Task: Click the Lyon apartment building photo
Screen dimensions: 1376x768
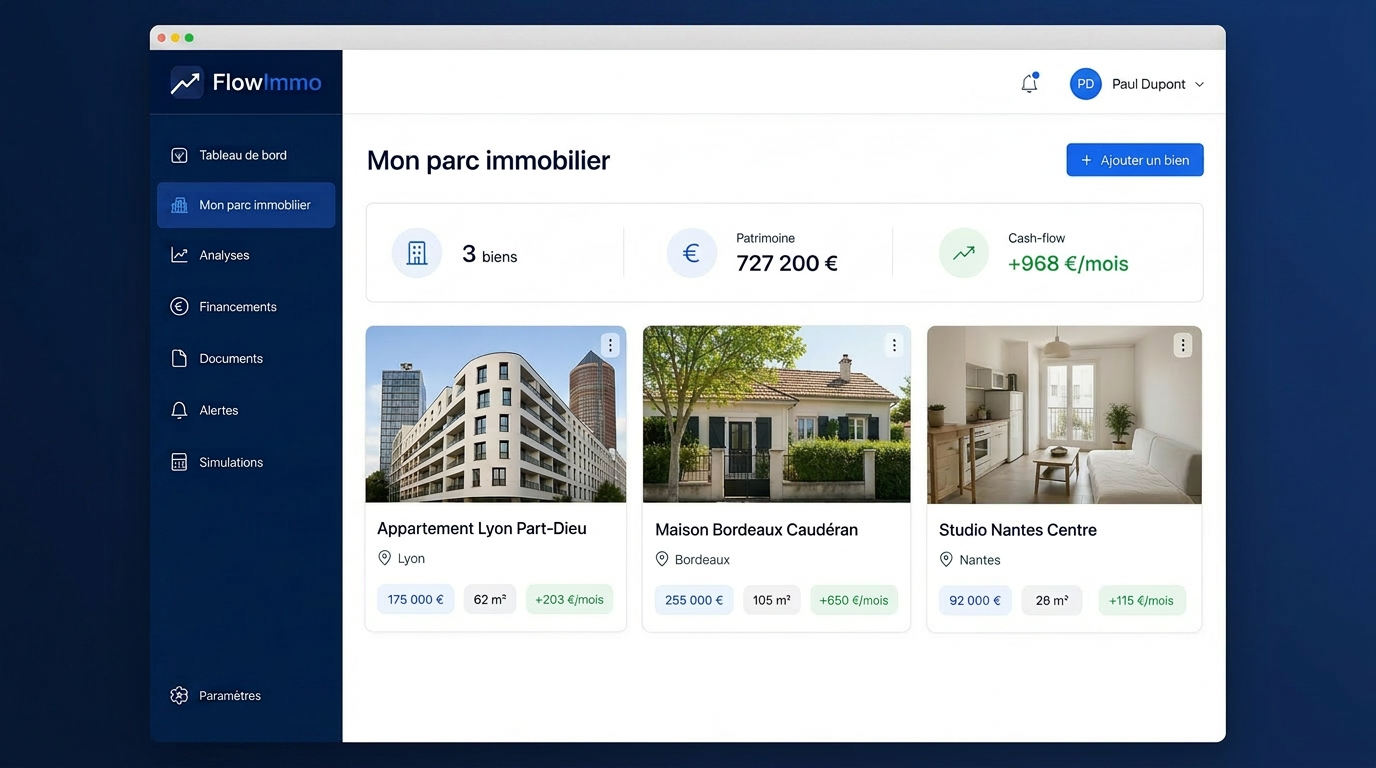Action: click(x=496, y=414)
